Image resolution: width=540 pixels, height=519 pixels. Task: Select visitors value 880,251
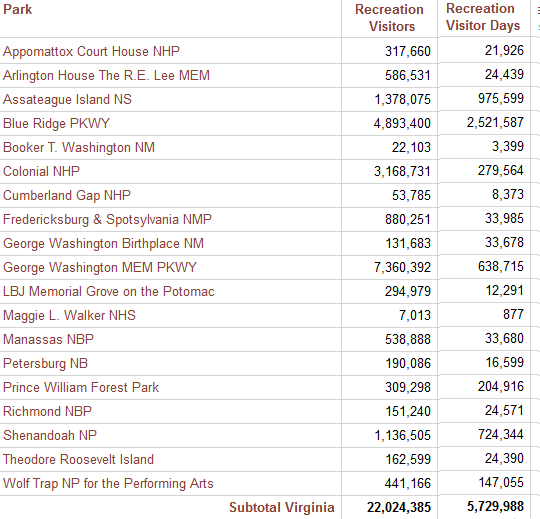408,220
